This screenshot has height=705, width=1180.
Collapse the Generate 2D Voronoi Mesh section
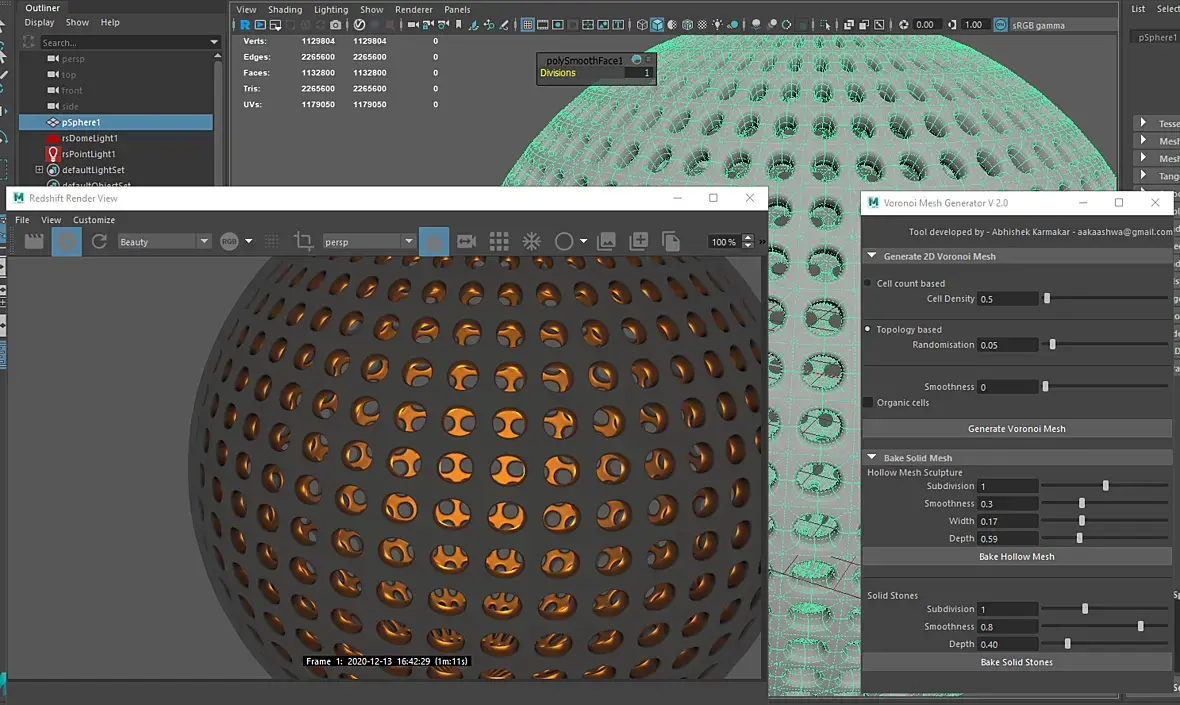coord(872,256)
